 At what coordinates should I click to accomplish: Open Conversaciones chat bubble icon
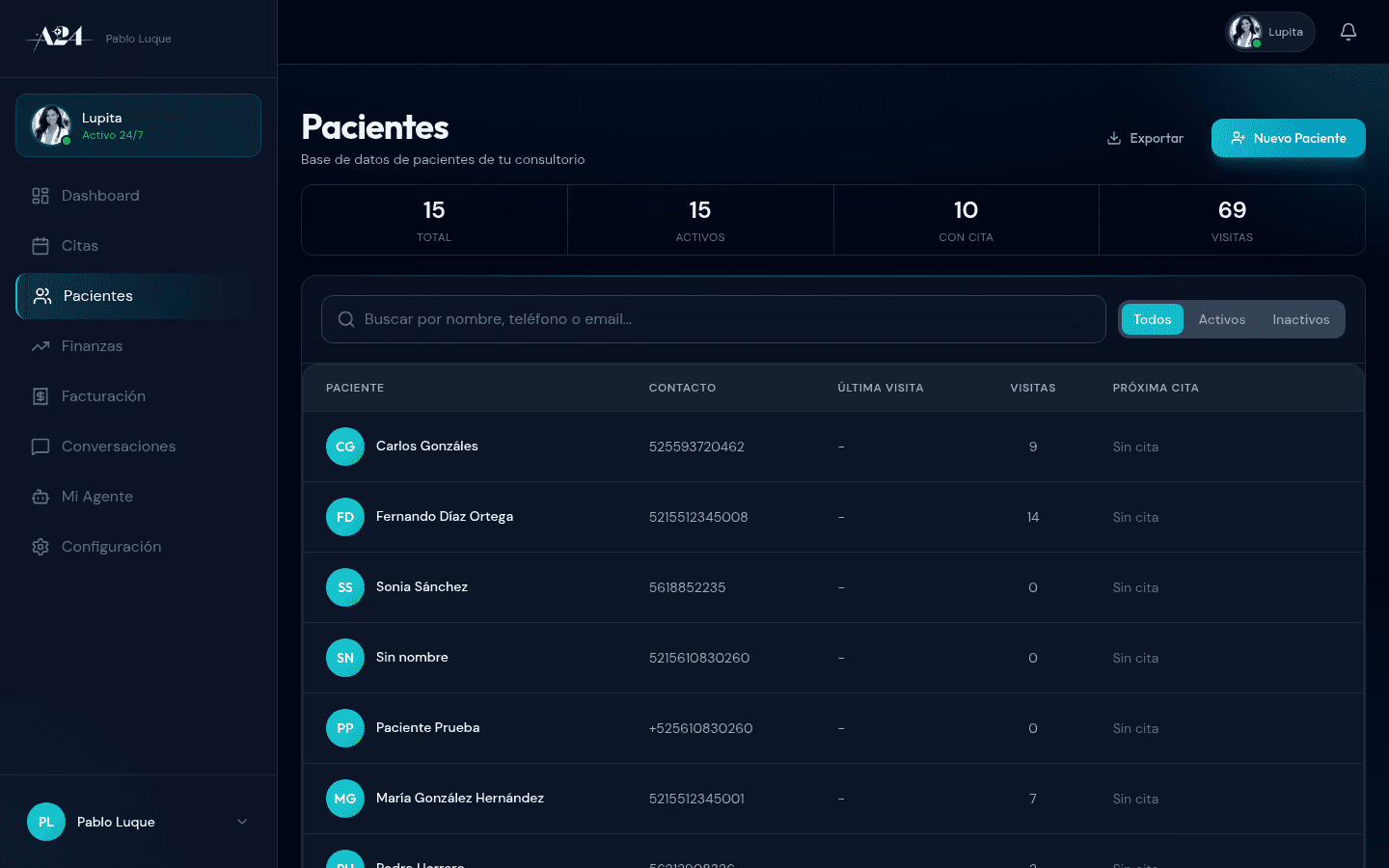40,446
